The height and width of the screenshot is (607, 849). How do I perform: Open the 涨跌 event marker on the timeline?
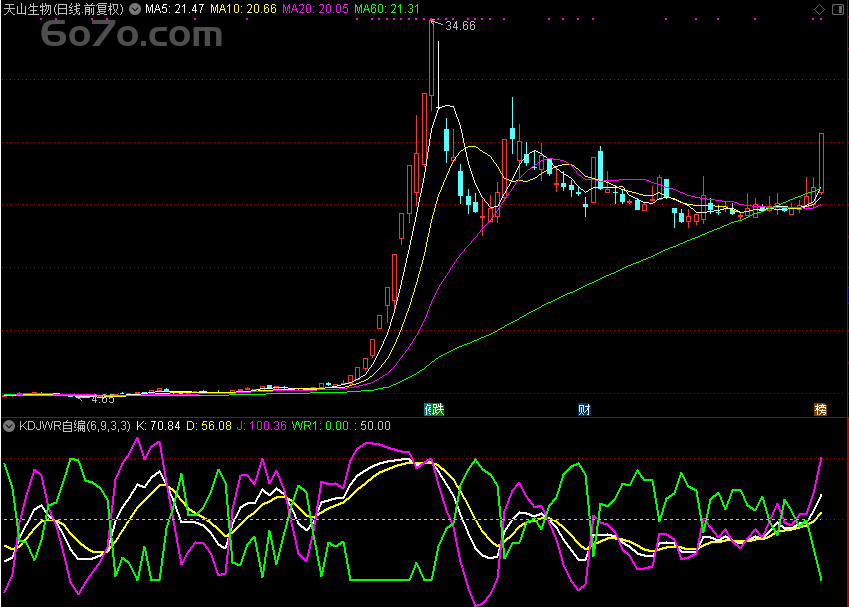[434, 409]
